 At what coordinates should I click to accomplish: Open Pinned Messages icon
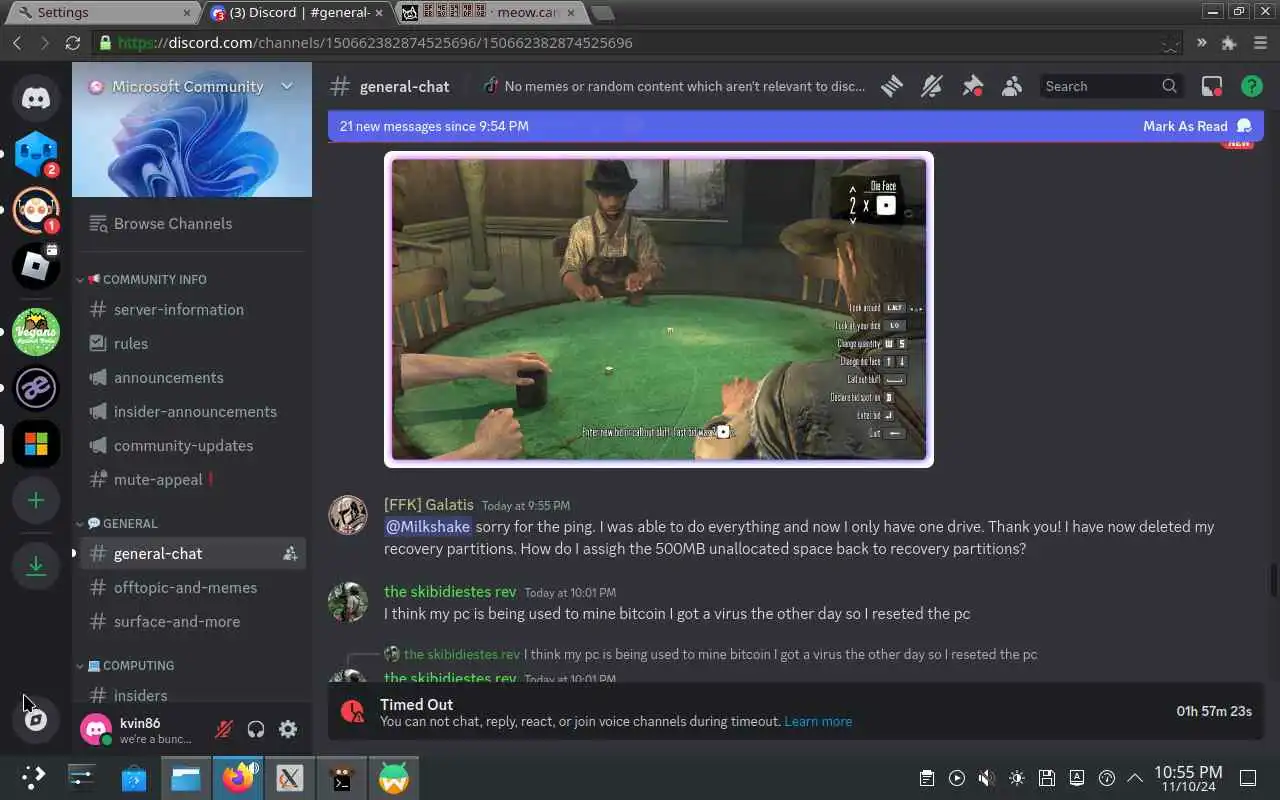[972, 87]
